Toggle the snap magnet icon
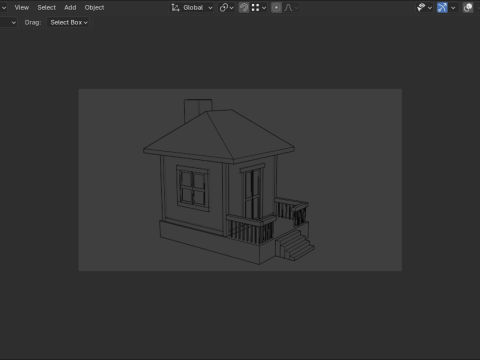Screen dimensions: 480x360 [244, 7]
